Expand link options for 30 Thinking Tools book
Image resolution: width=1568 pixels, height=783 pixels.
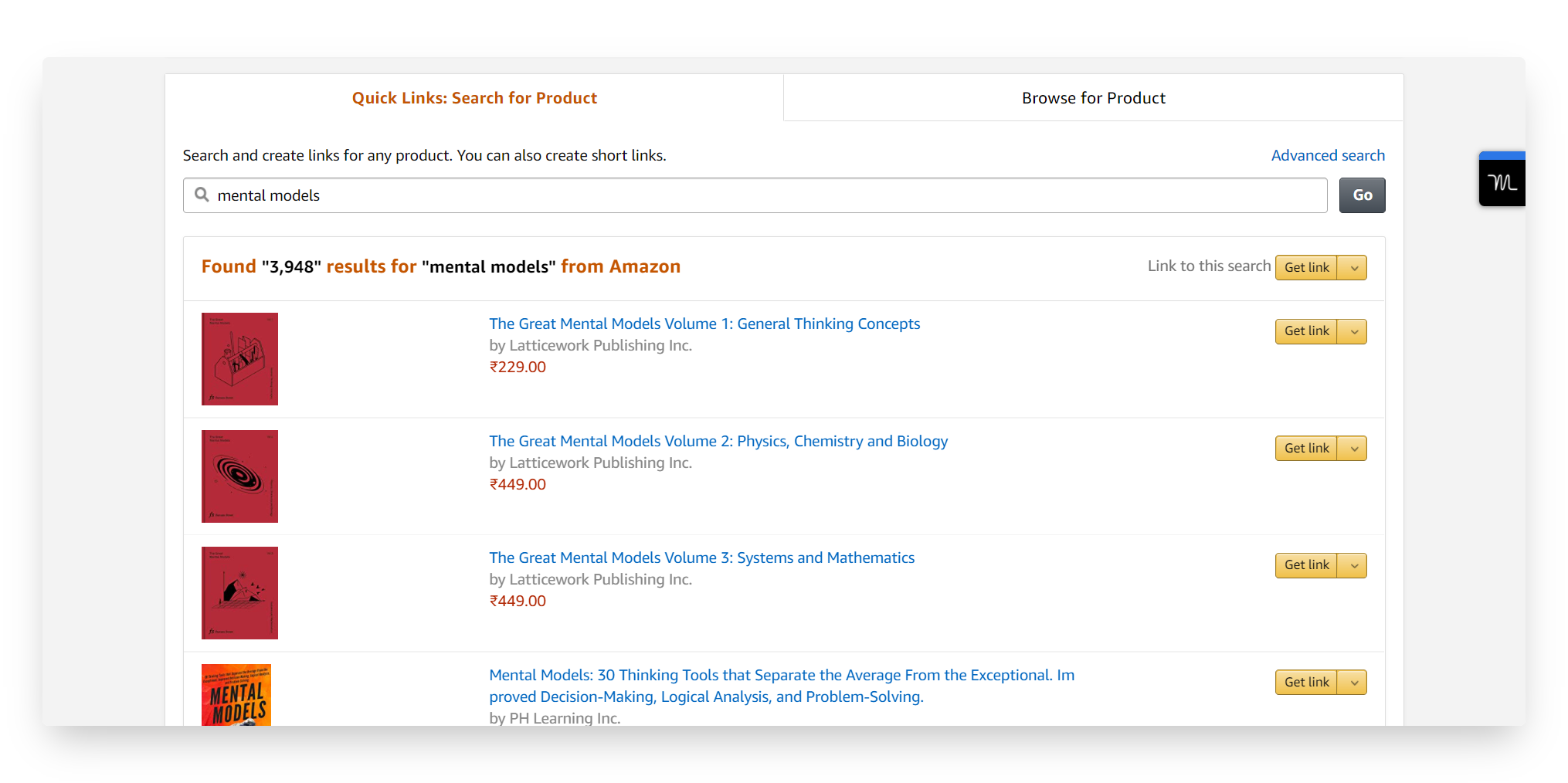[1352, 682]
